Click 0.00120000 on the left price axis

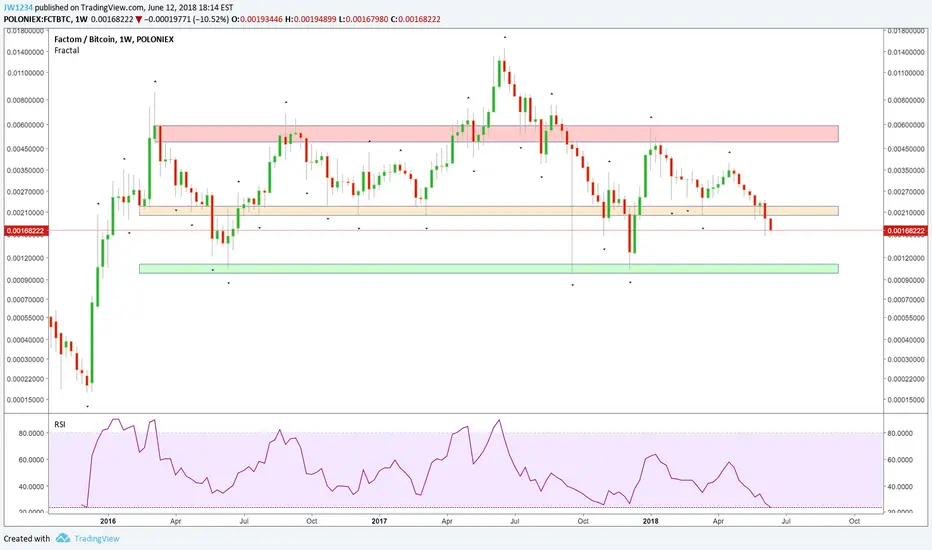(x=26, y=258)
